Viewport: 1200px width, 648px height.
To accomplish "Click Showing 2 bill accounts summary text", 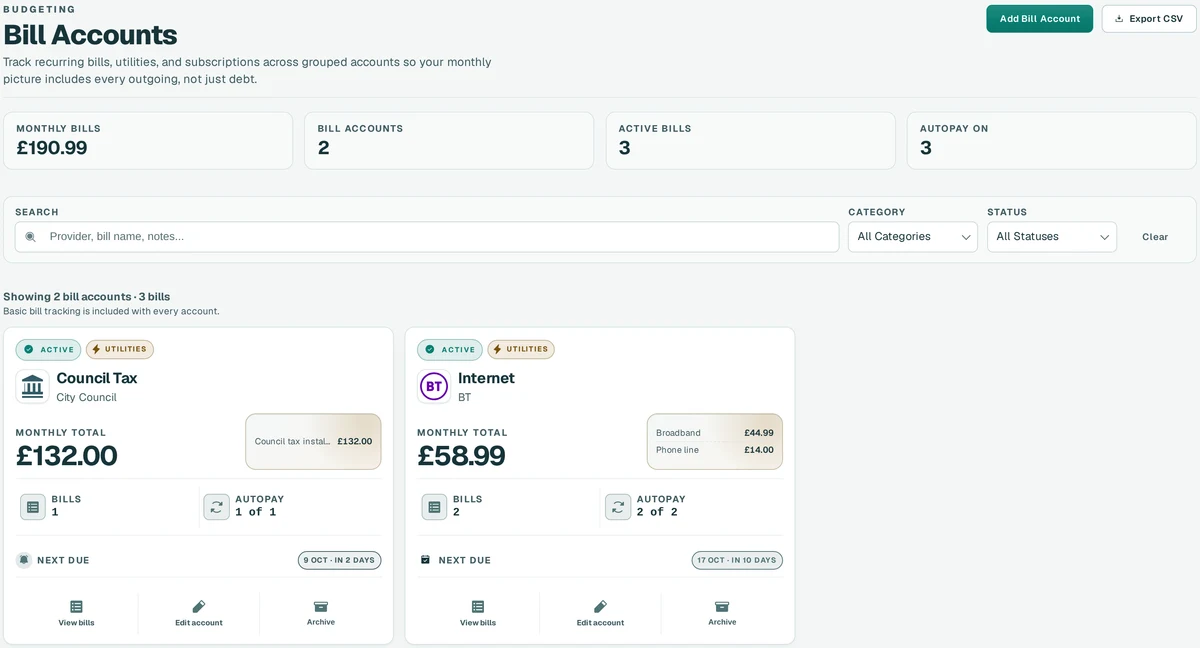I will pyautogui.click(x=87, y=297).
